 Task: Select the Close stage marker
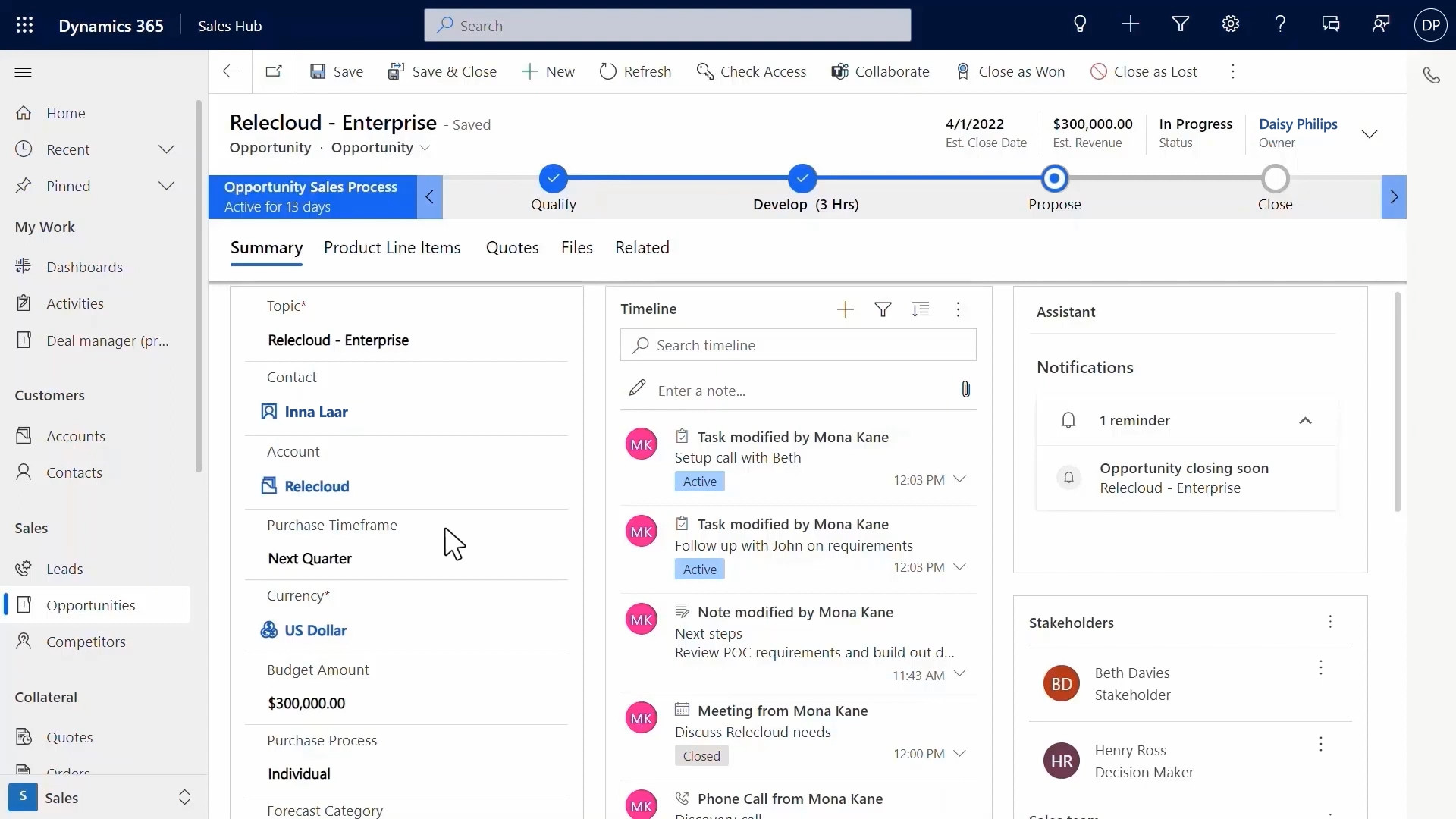point(1275,179)
